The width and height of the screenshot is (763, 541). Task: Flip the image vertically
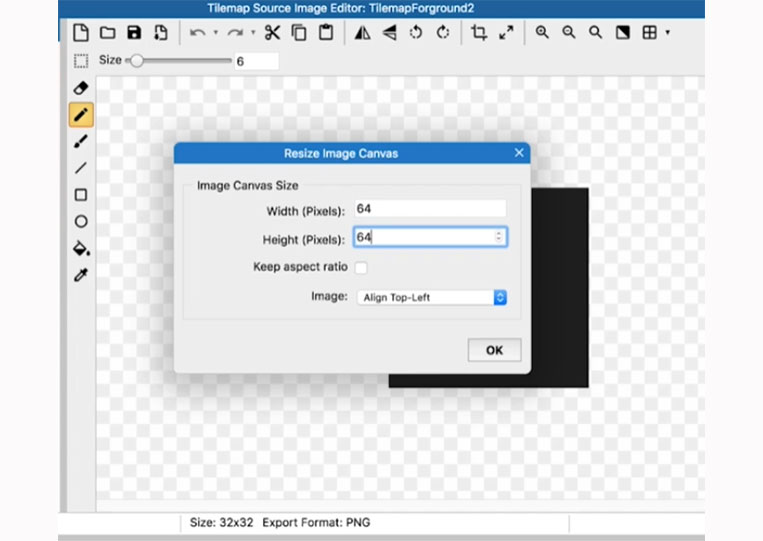click(389, 33)
